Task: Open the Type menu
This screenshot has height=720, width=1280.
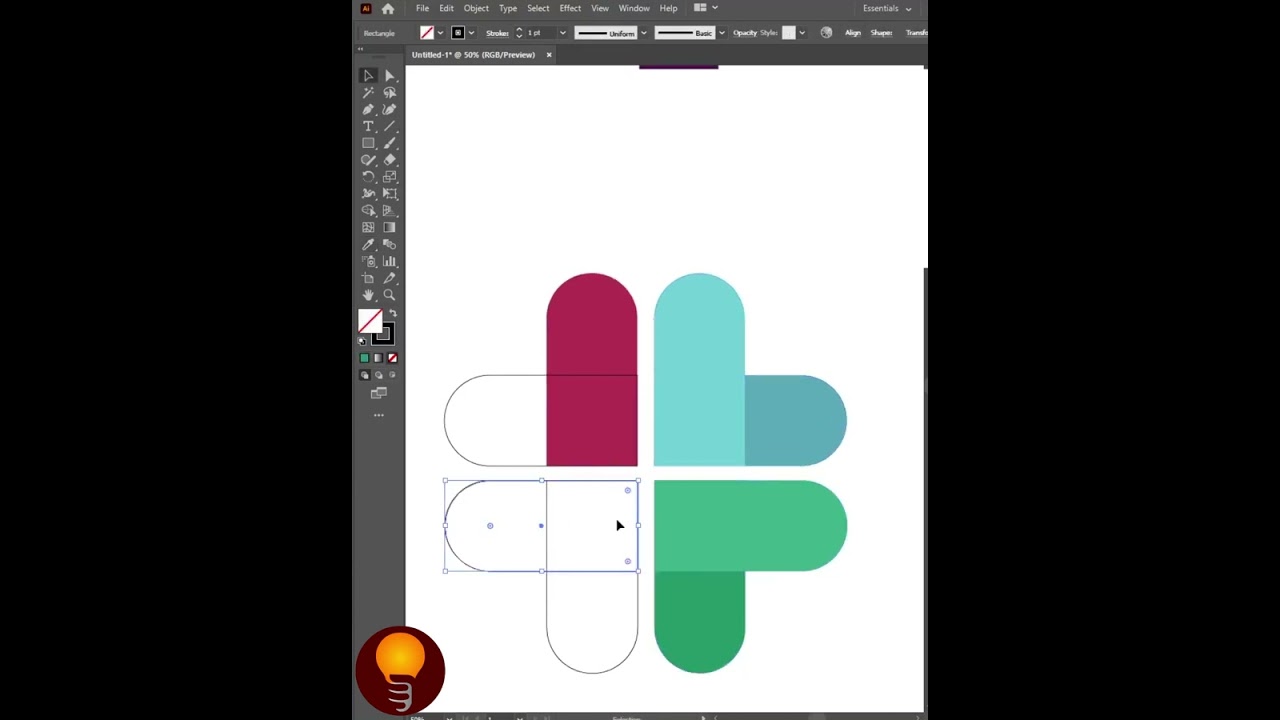Action: tap(508, 8)
